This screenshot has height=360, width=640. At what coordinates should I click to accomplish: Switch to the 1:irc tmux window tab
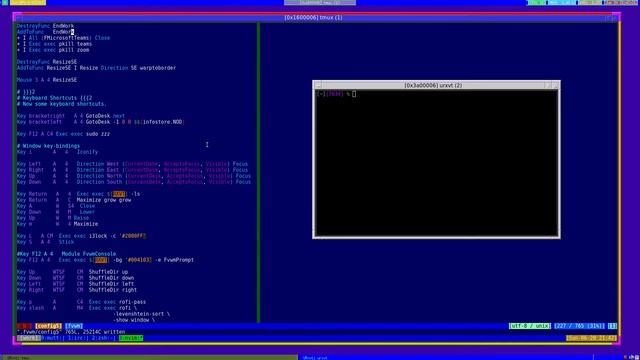click(x=77, y=338)
